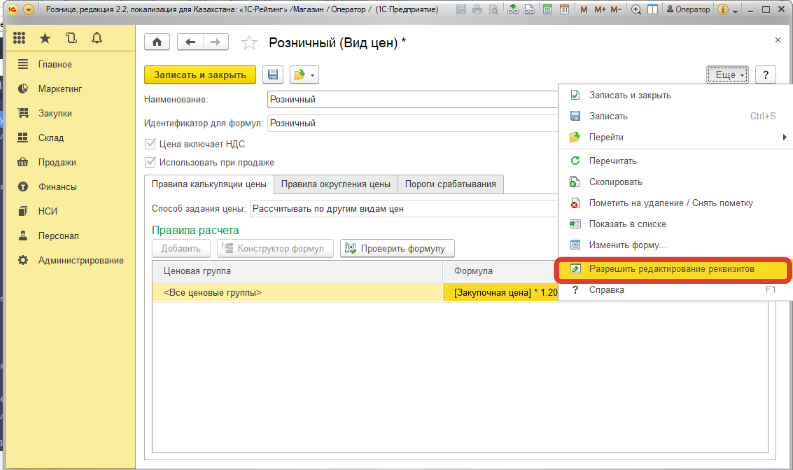The image size is (793, 470).
Task: Click the Home page icon
Action: (157, 42)
